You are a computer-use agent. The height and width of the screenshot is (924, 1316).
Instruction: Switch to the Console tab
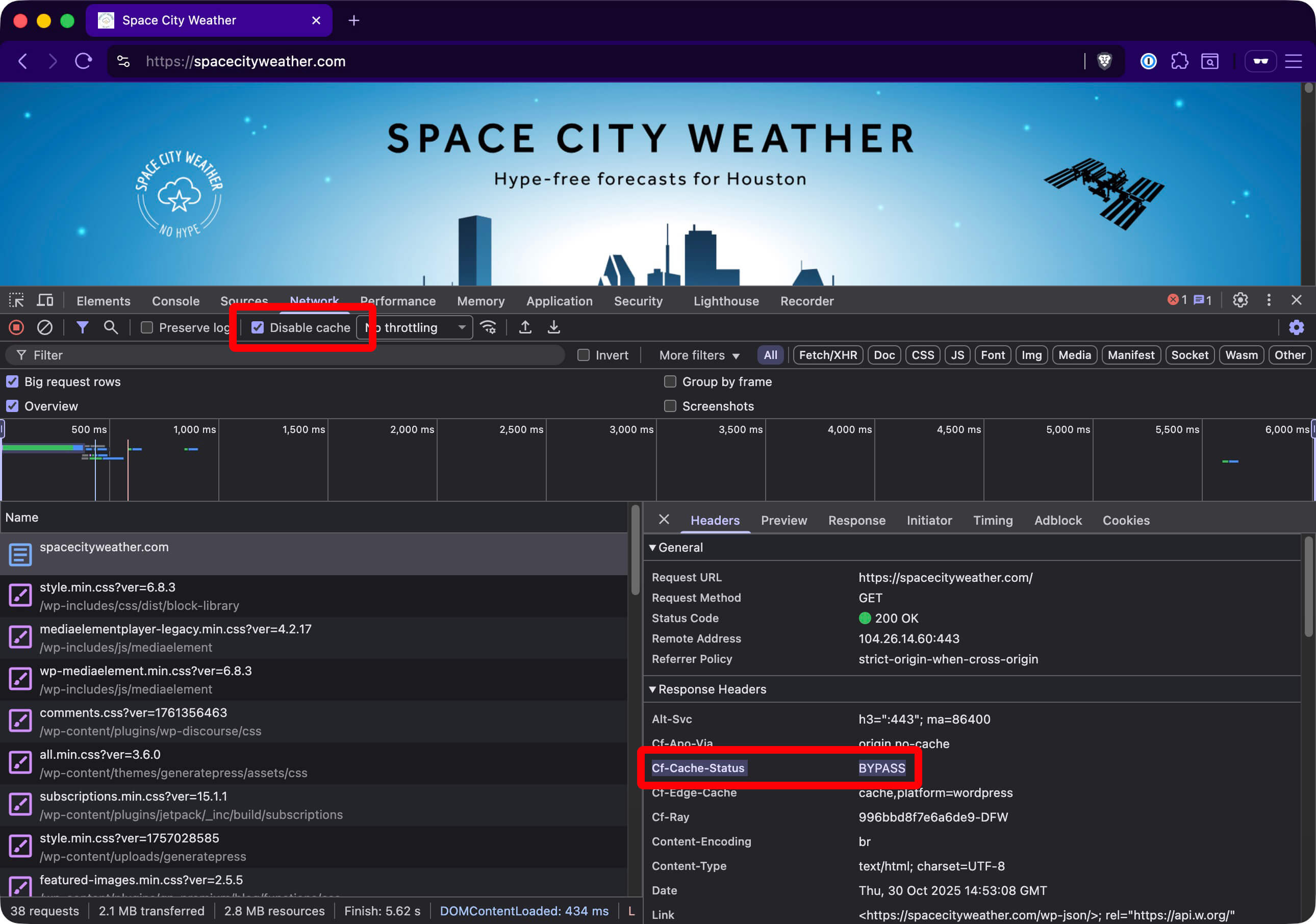[175, 301]
